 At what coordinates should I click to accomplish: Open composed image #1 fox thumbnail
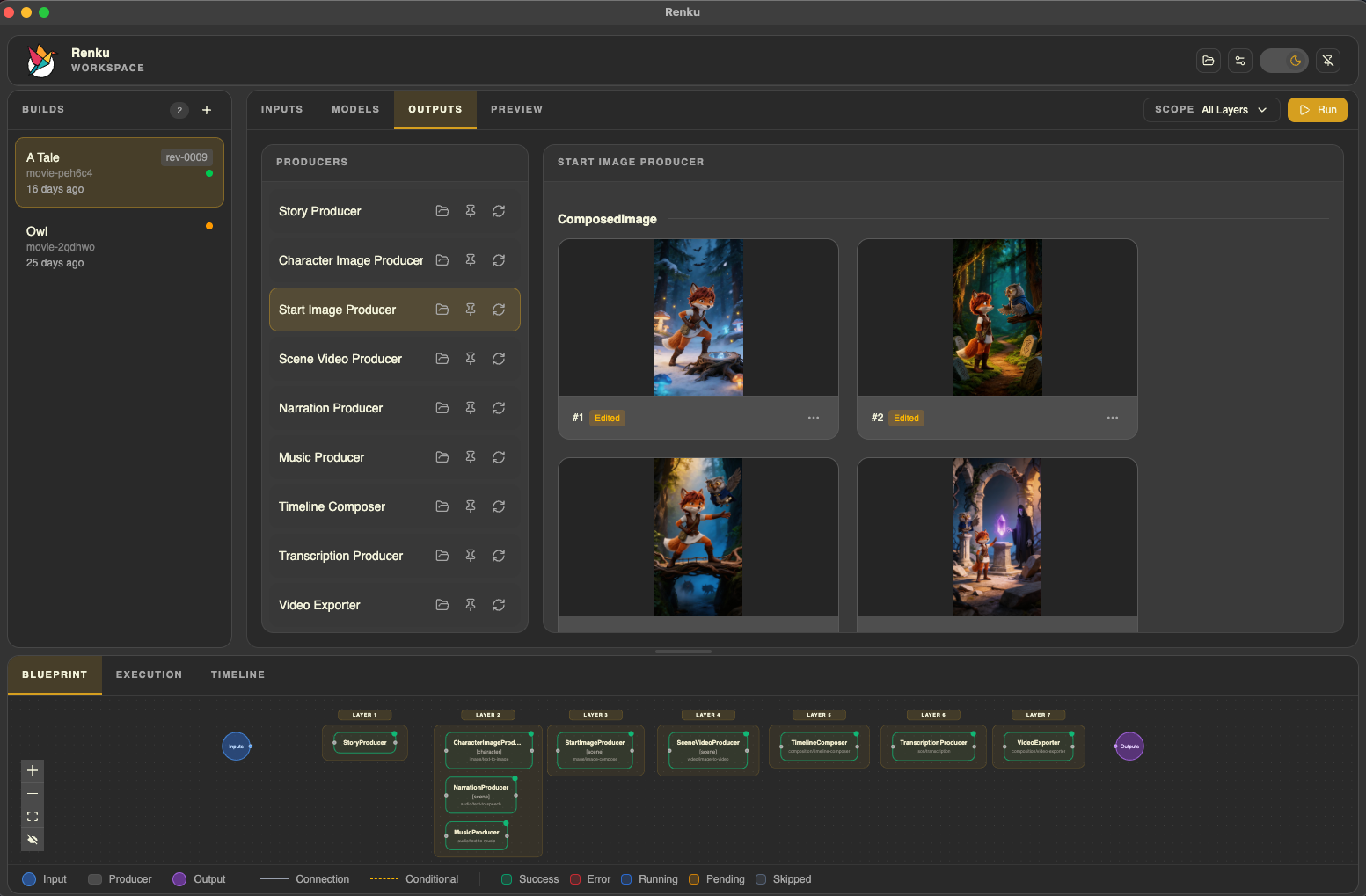coord(698,317)
